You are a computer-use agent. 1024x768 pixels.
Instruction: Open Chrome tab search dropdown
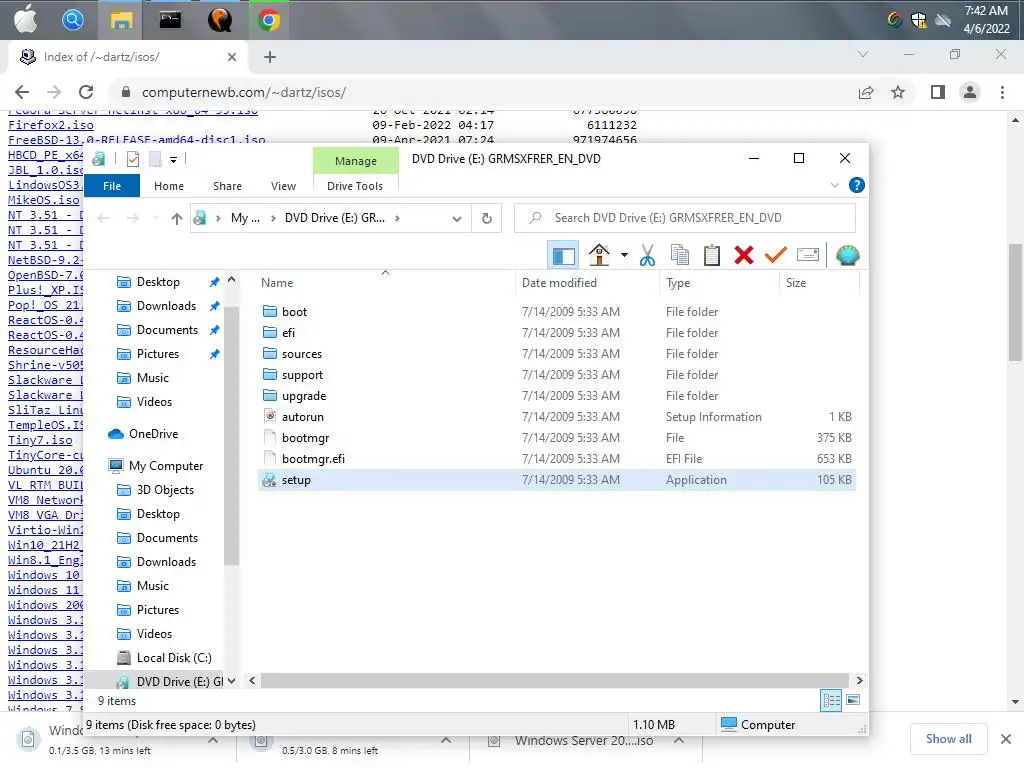[x=863, y=54]
